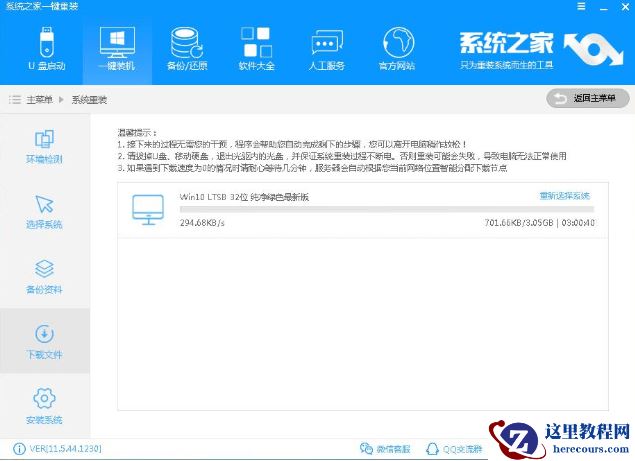Viewport: 635px width, 461px height.
Task: Open the U盘启动 USB boot icon
Action: [47, 42]
